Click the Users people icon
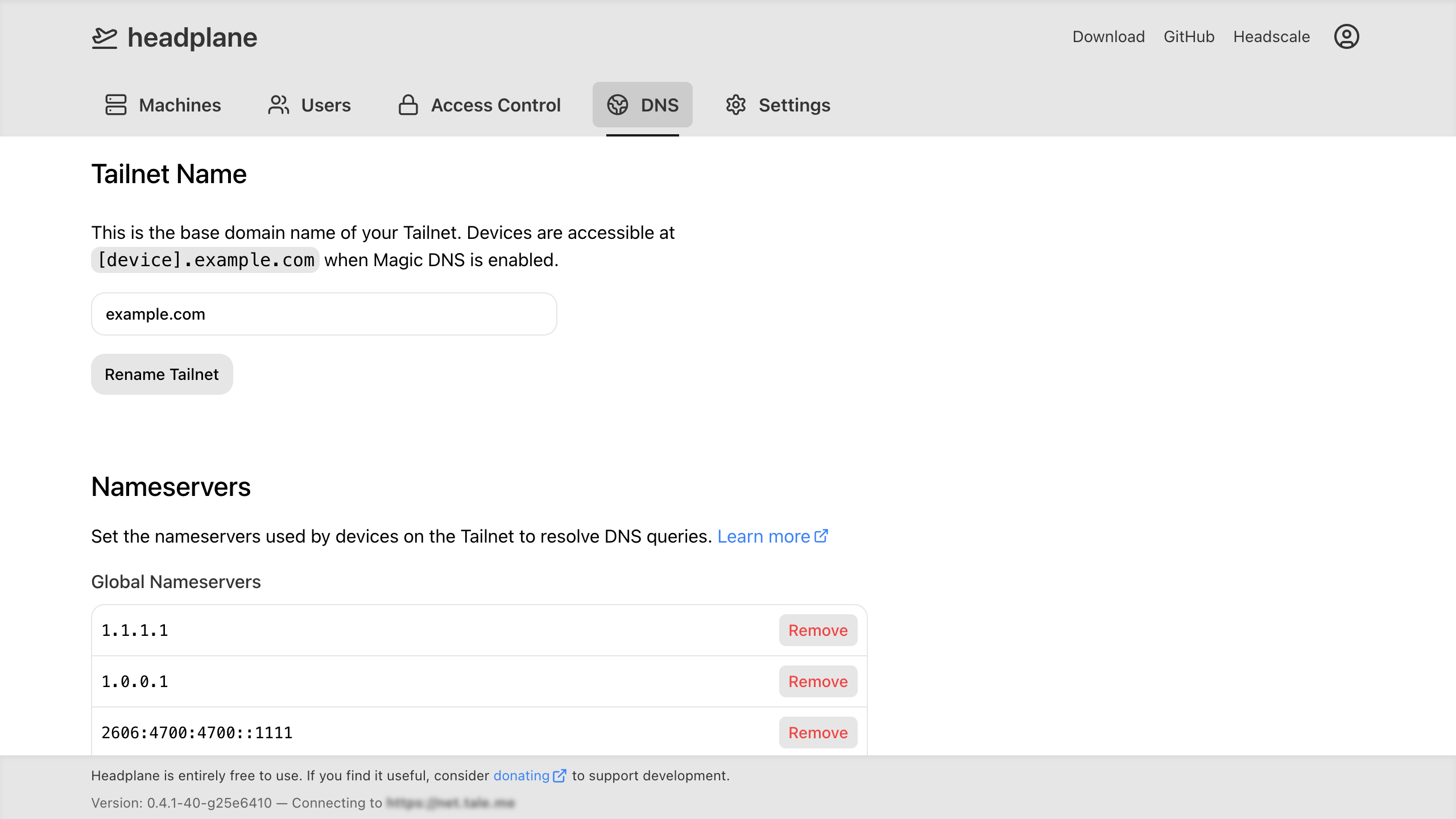This screenshot has width=1456, height=819. [x=279, y=105]
